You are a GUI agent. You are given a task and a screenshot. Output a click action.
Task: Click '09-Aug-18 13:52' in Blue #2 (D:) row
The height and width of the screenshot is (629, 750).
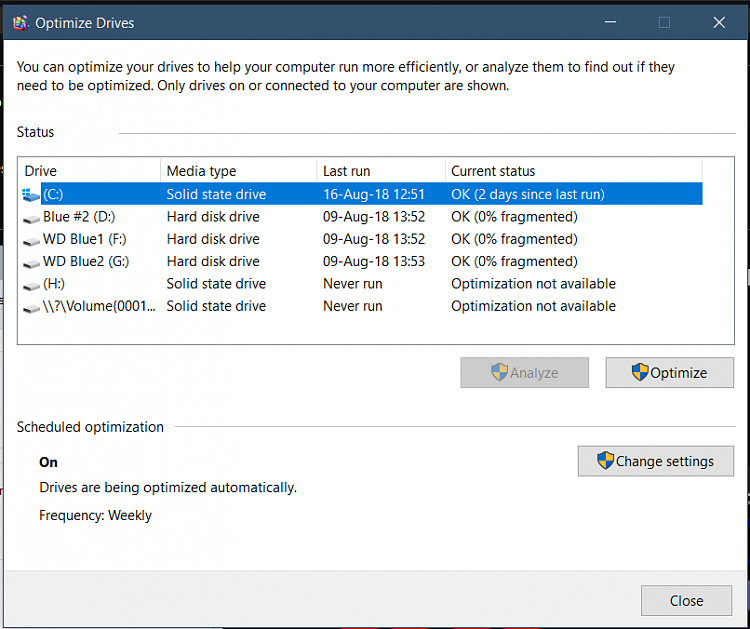374,217
